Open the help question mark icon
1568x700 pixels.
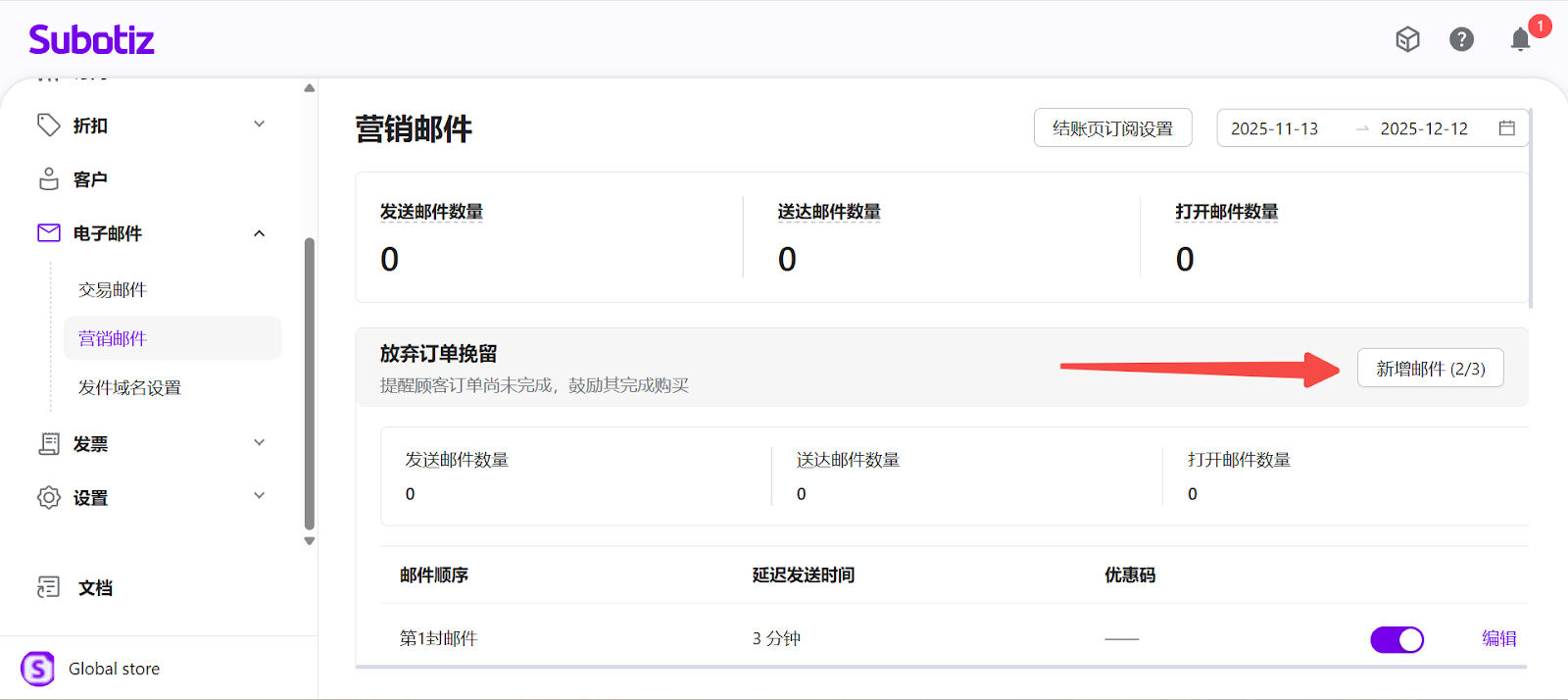pyautogui.click(x=1461, y=39)
